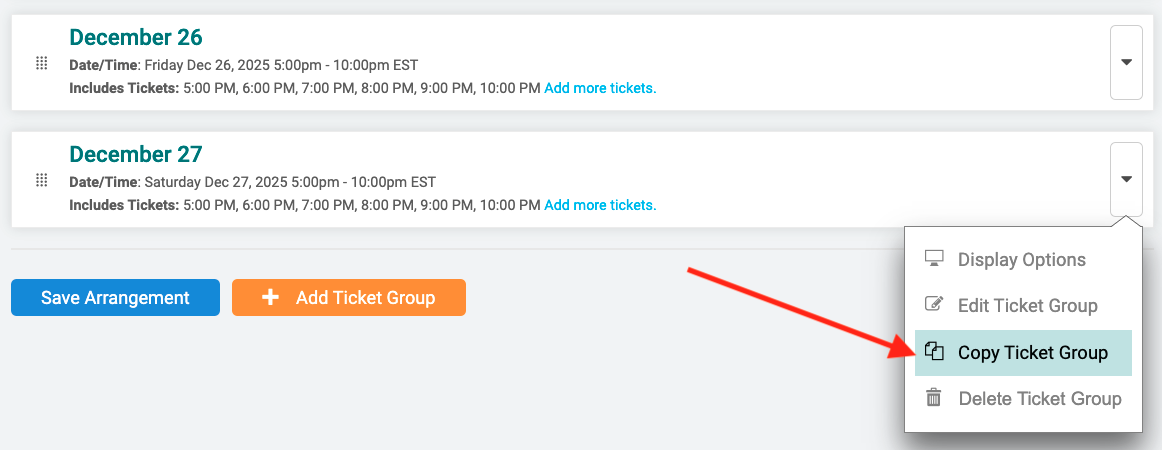Click the trash icon beside Delete Ticket Group
Image resolution: width=1162 pixels, height=450 pixels.
coord(934,398)
